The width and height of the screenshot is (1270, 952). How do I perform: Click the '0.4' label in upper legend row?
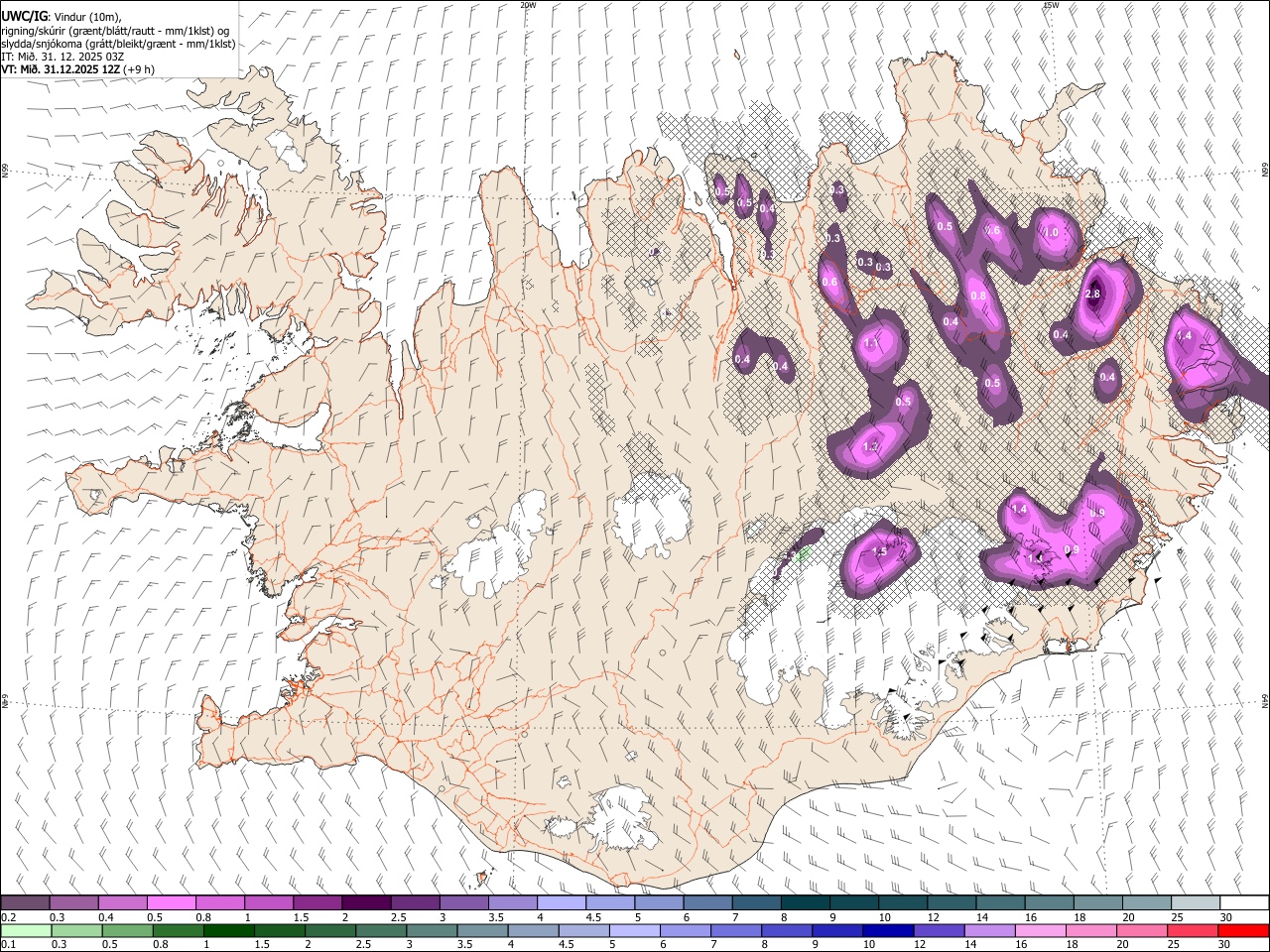[106, 917]
